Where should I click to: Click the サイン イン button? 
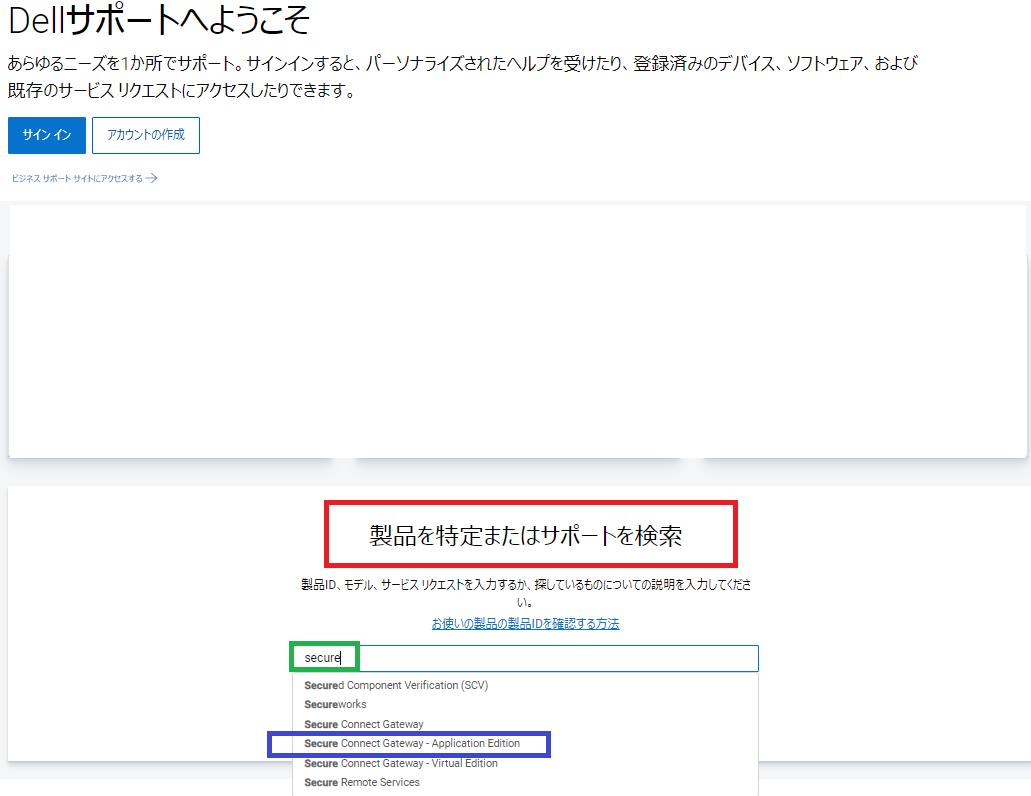click(46, 134)
